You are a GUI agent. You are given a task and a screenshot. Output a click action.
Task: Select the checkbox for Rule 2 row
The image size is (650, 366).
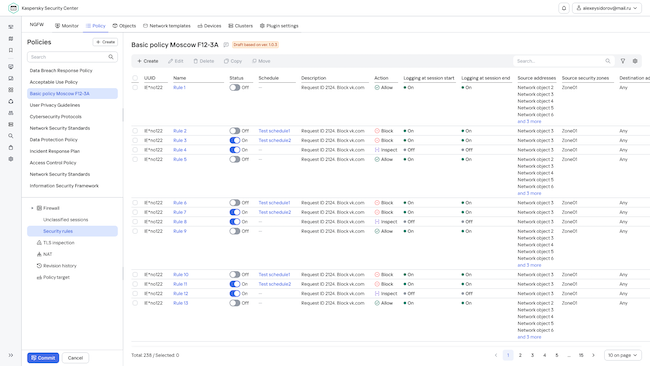pyautogui.click(x=135, y=131)
